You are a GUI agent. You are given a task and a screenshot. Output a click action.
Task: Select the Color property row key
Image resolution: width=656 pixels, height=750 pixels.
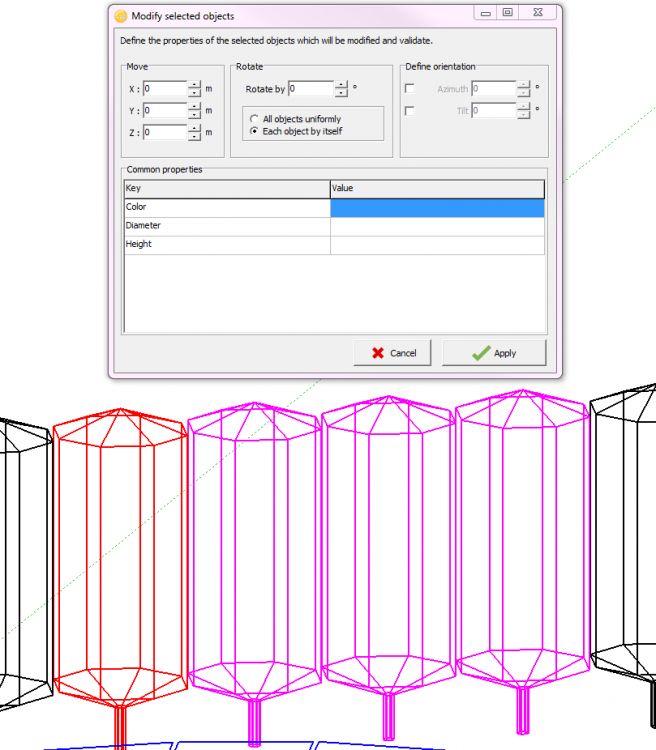pos(227,208)
